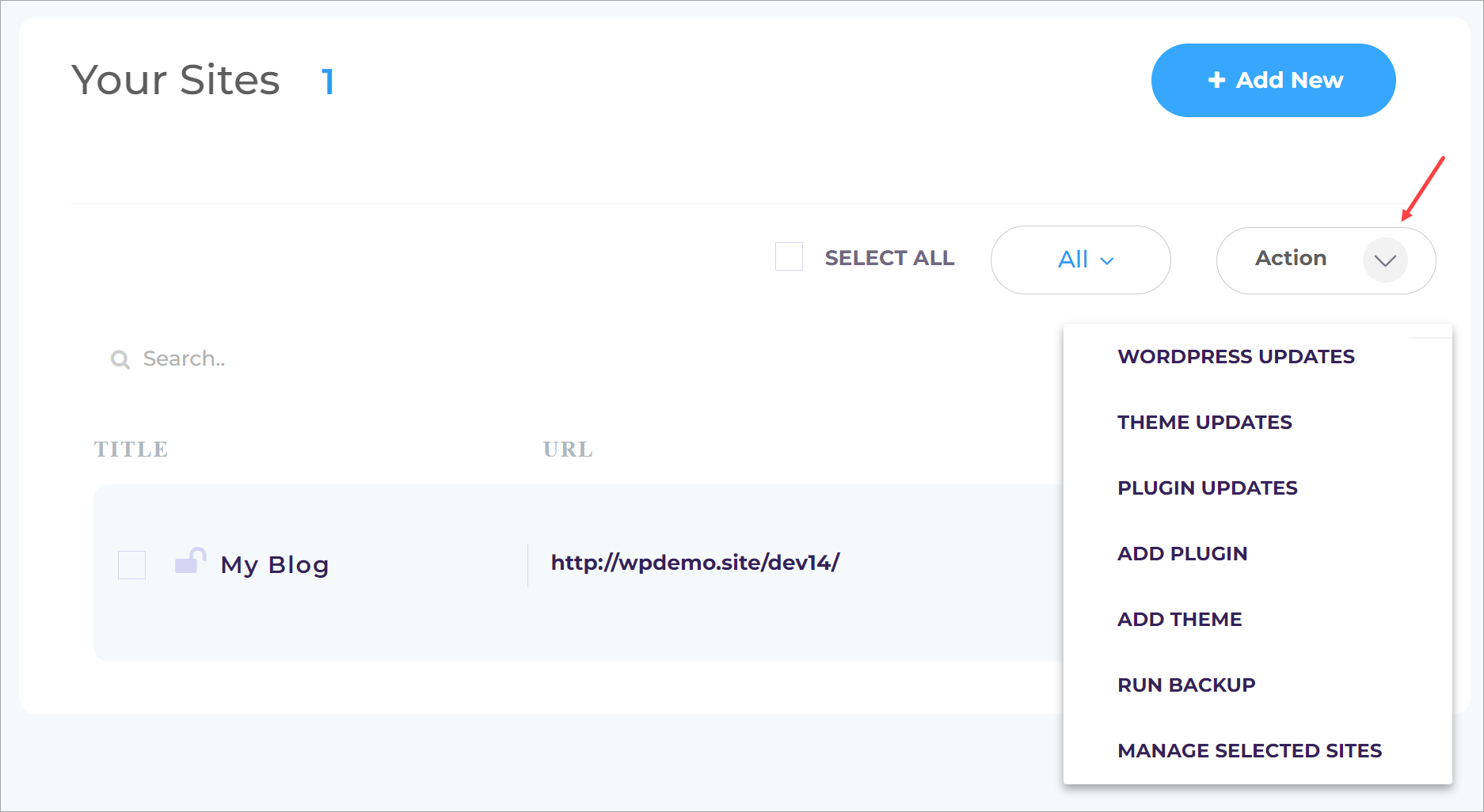Choose ADD PLUGIN action

(x=1182, y=554)
